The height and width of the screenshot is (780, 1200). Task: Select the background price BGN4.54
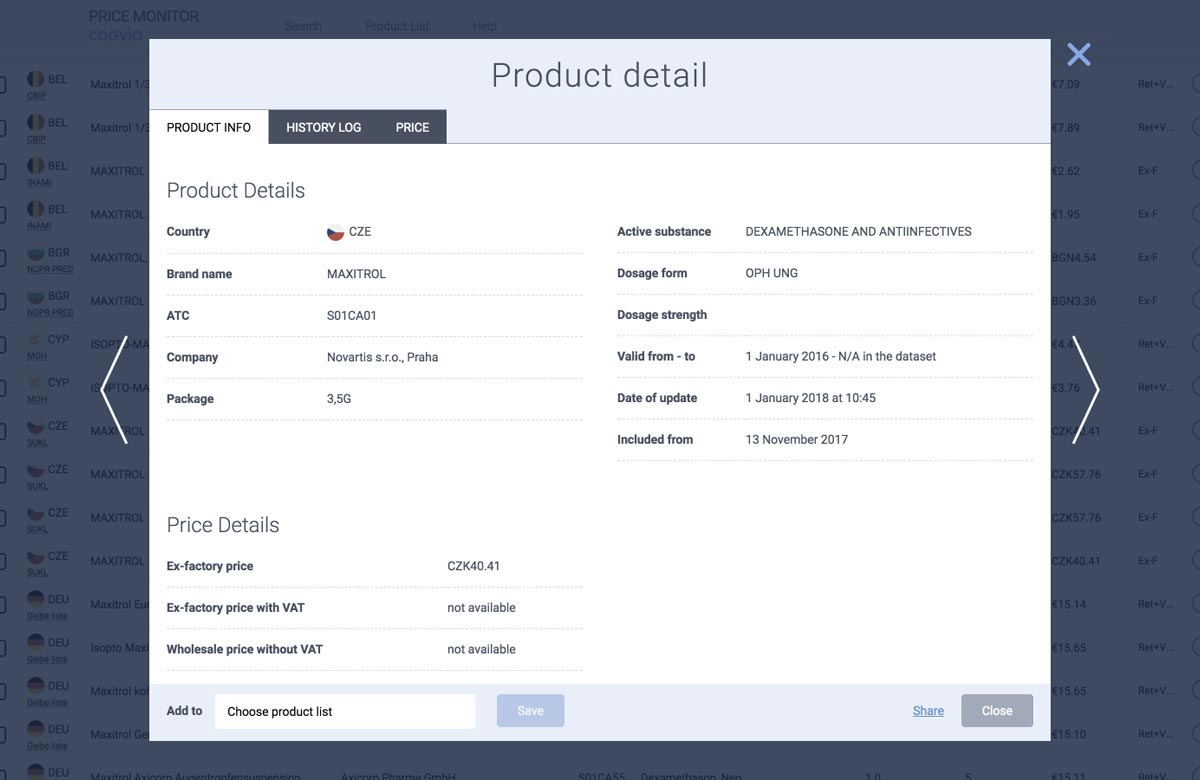tap(1074, 258)
